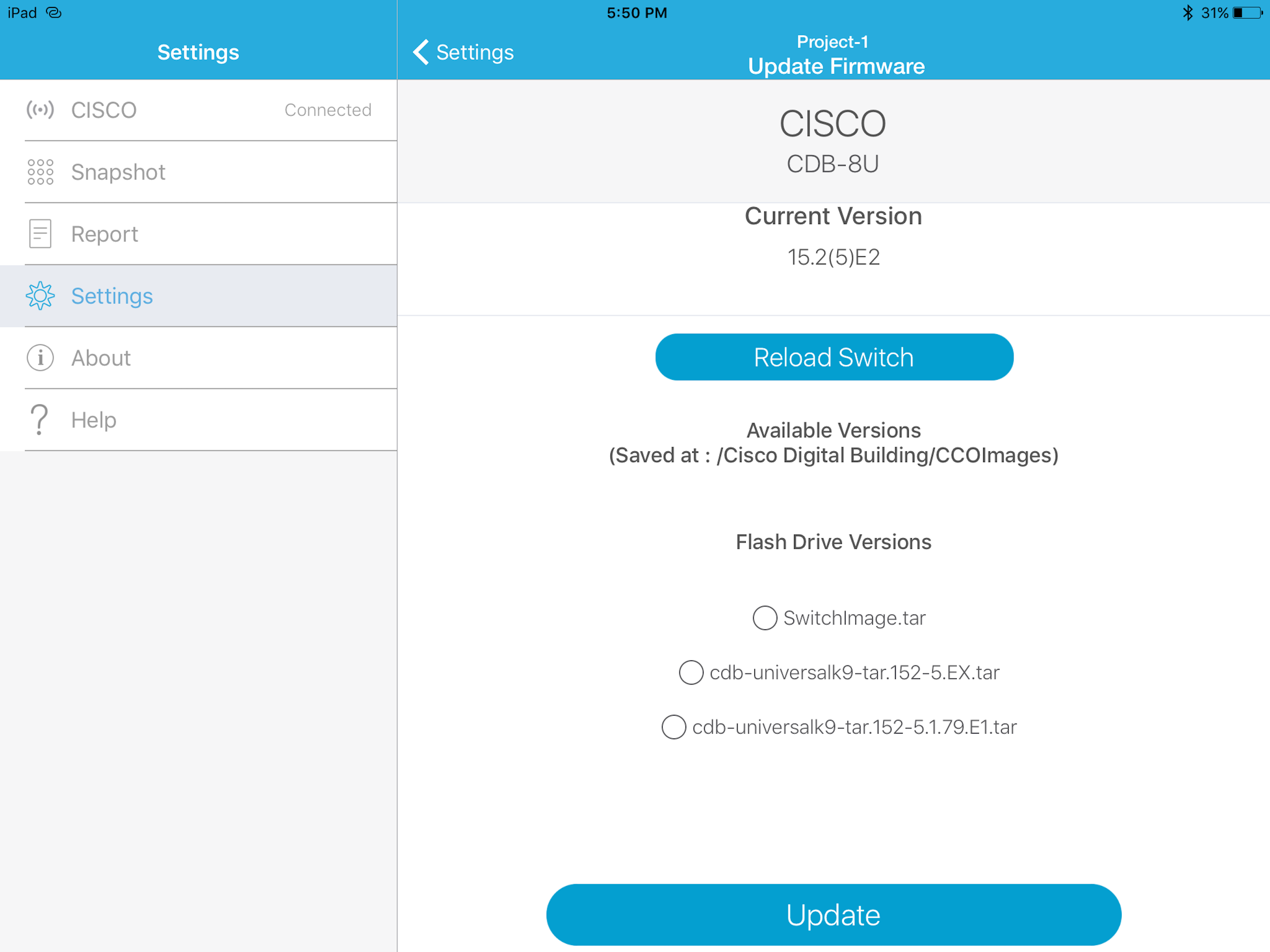Choose cdb-universalk9-tar.152-5.1.79.E1.tar radio option
The width and height of the screenshot is (1270, 952).
click(x=674, y=727)
